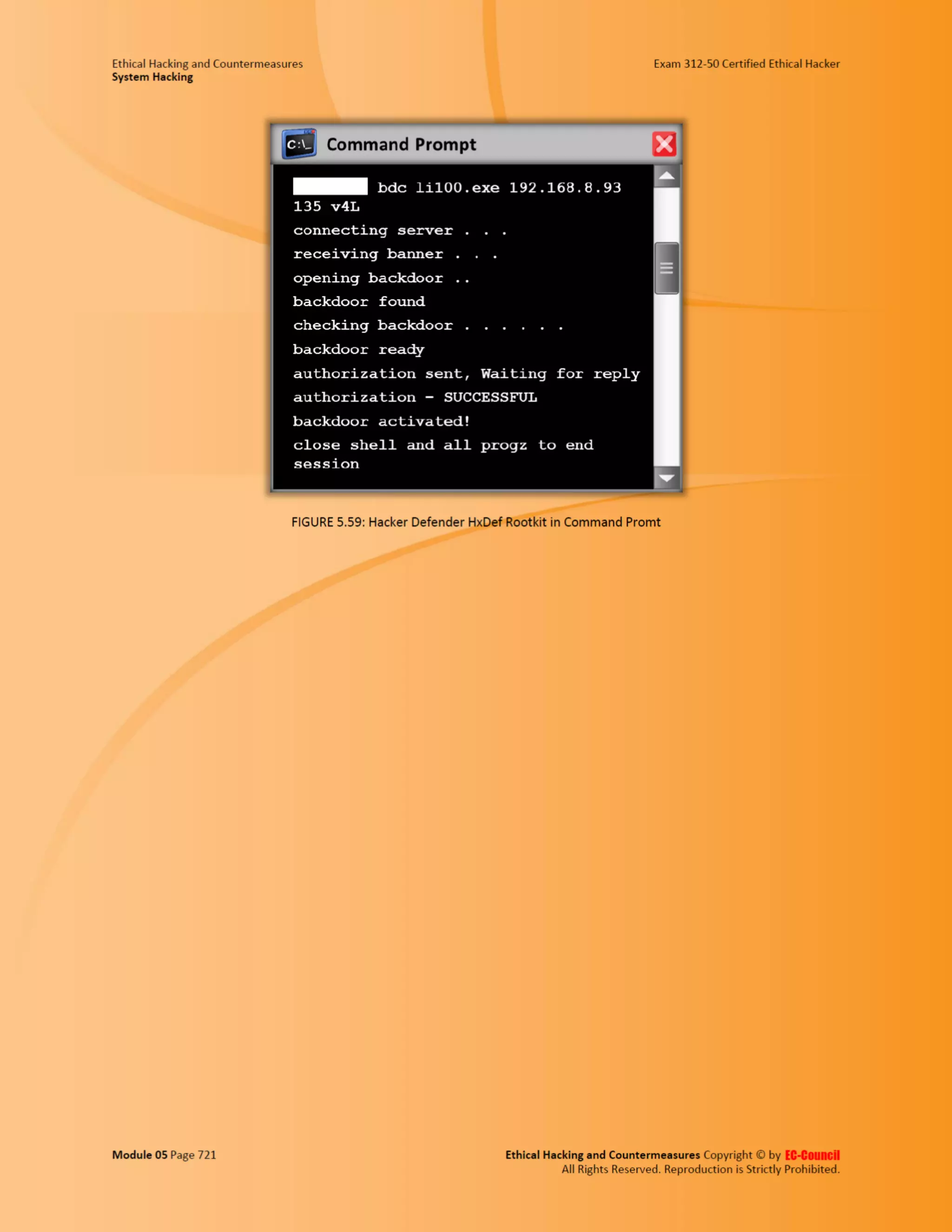Click 'authorization sent, Waiting for reply' line
Viewport: 952px width, 1232px height.
coord(466,373)
